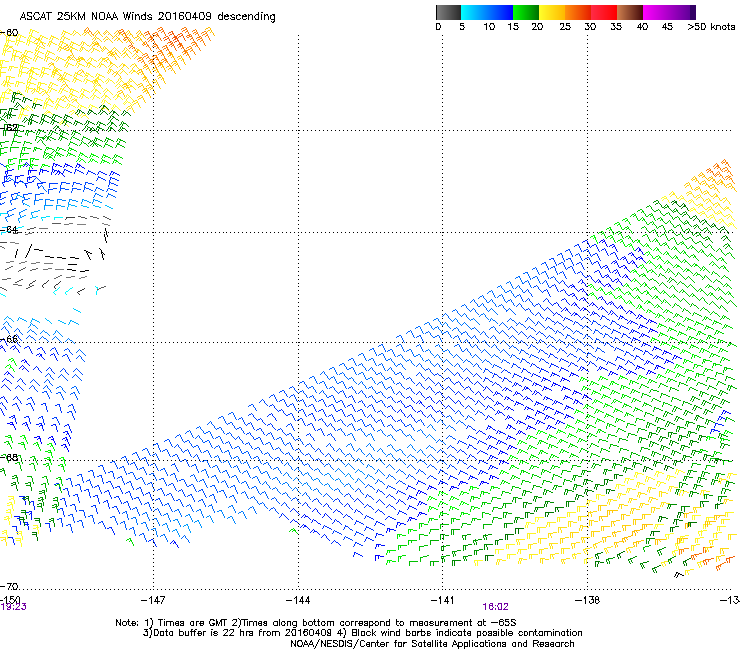Select the red 30–35 knots legend segment
740x650 pixels.
coord(604,12)
